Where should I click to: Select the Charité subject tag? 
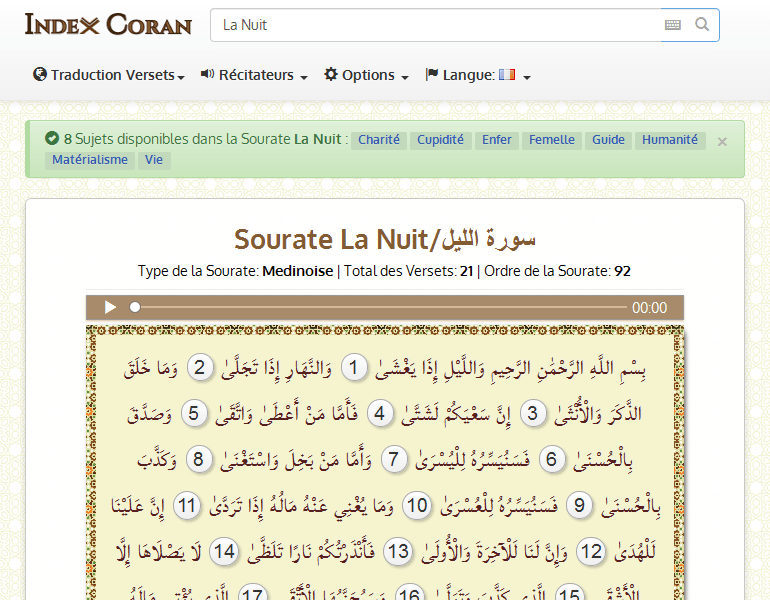tap(378, 140)
